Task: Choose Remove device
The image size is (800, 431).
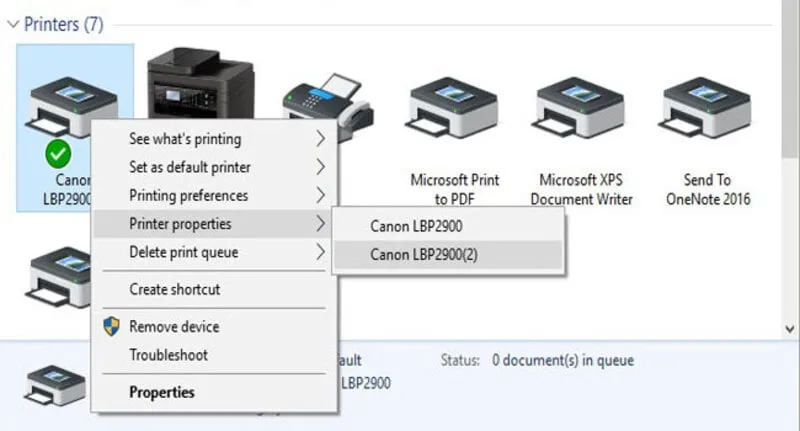Action: coord(214,326)
